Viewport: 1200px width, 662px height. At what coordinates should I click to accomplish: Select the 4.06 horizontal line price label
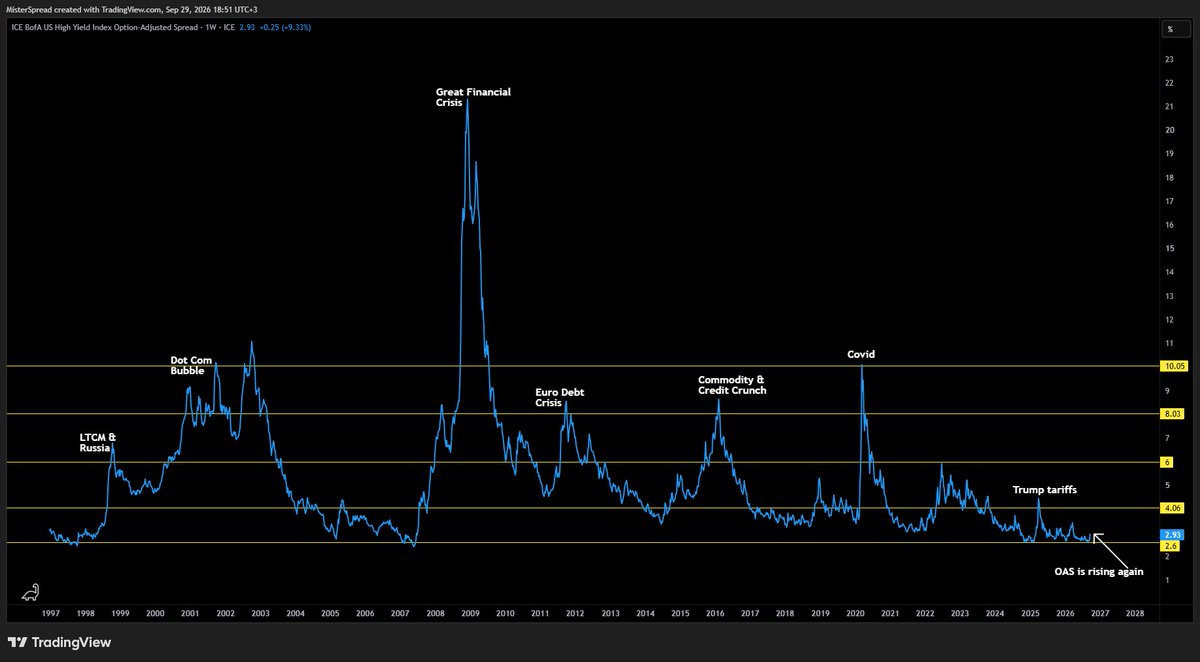1172,508
